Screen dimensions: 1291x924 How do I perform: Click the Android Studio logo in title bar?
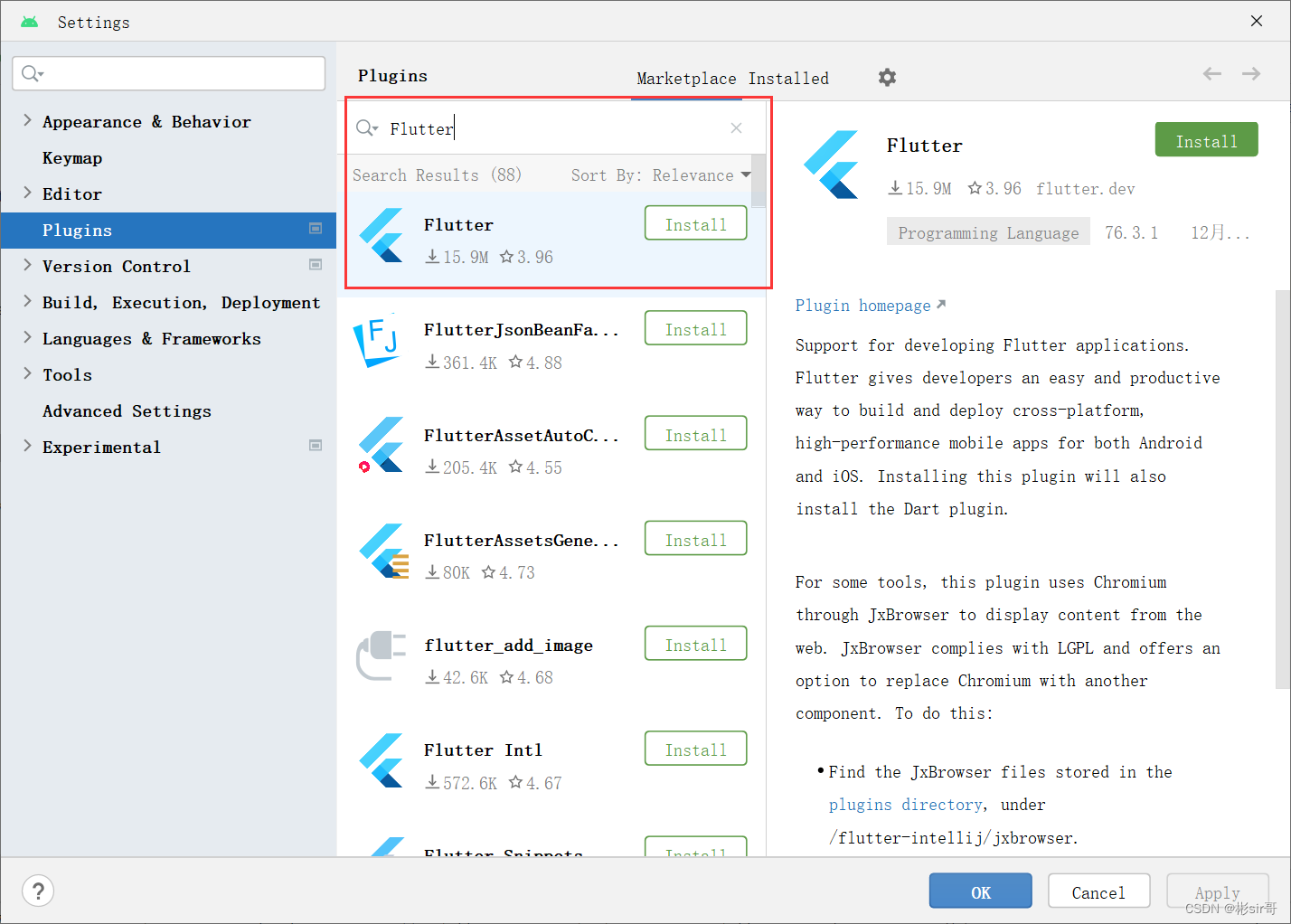click(29, 22)
